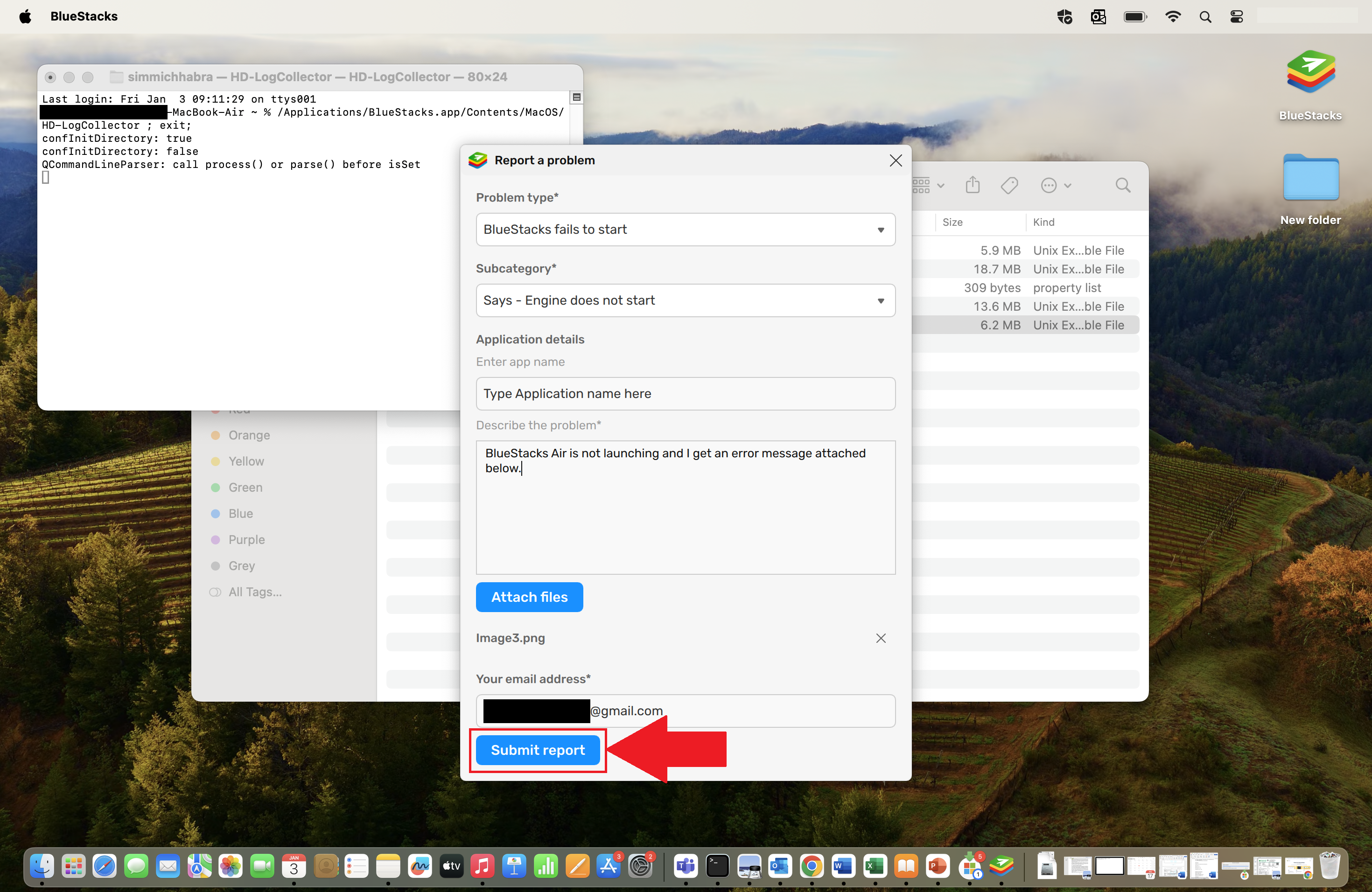1372x892 pixels.
Task: Open Mail from the Dock
Action: coord(168,866)
